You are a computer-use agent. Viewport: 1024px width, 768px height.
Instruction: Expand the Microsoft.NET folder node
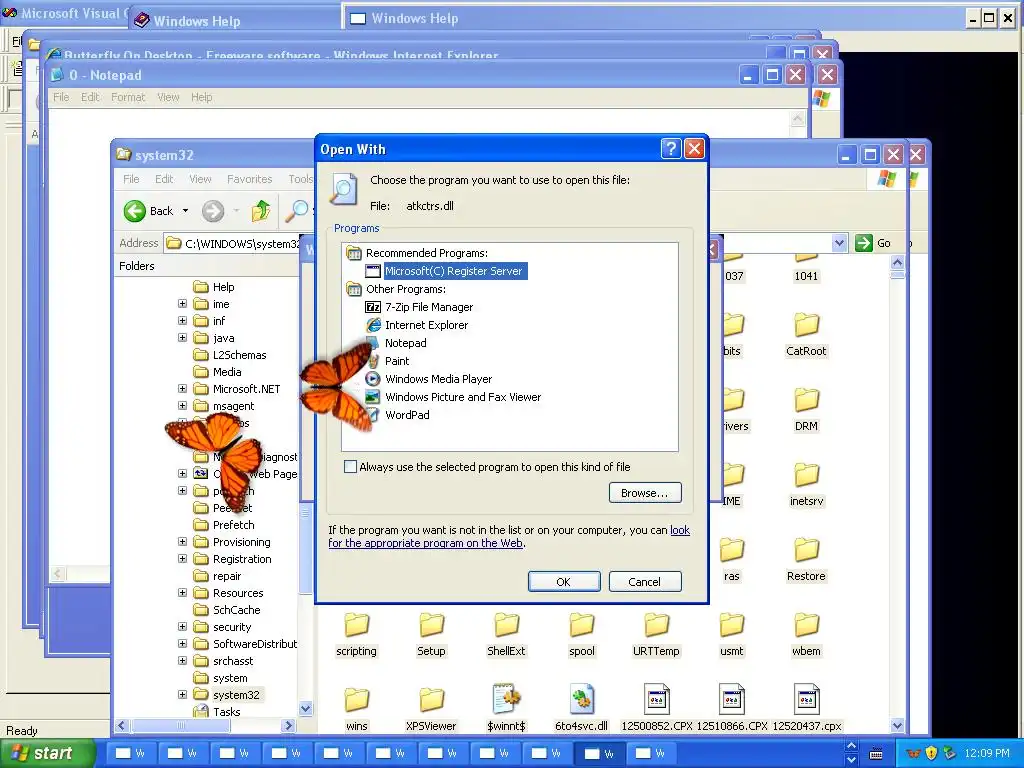pos(182,389)
